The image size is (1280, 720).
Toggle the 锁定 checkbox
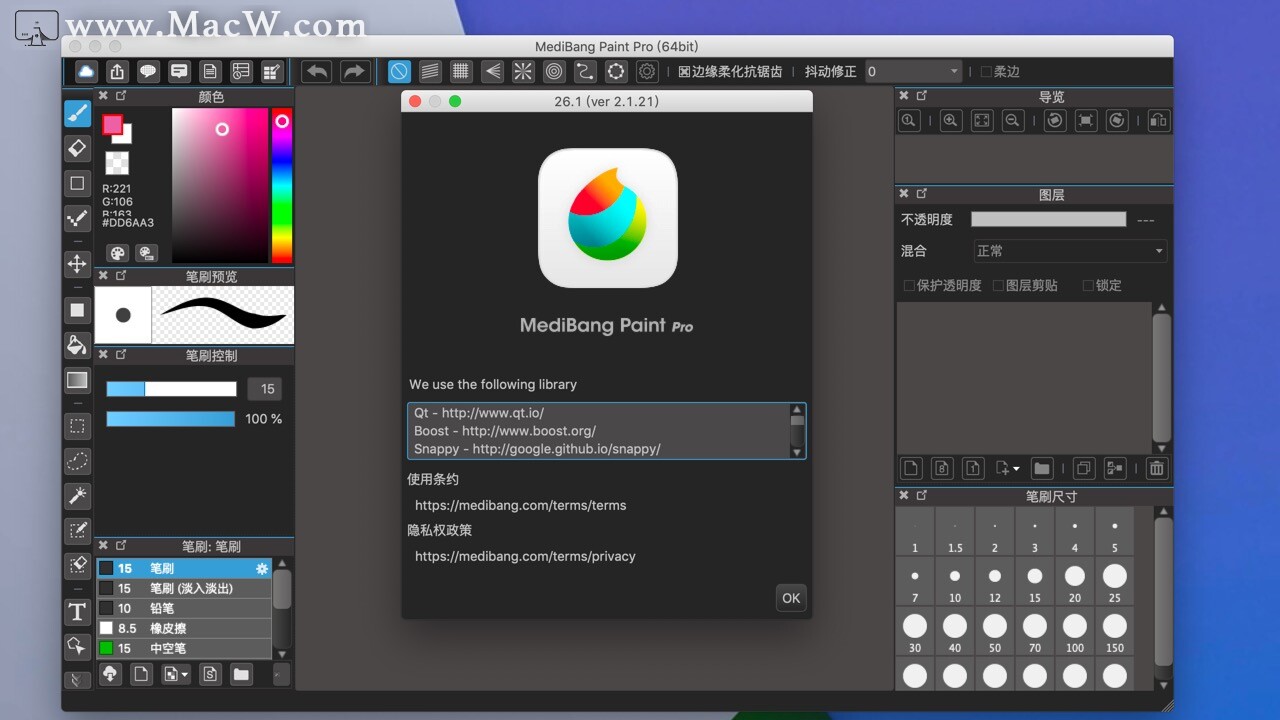[1088, 286]
